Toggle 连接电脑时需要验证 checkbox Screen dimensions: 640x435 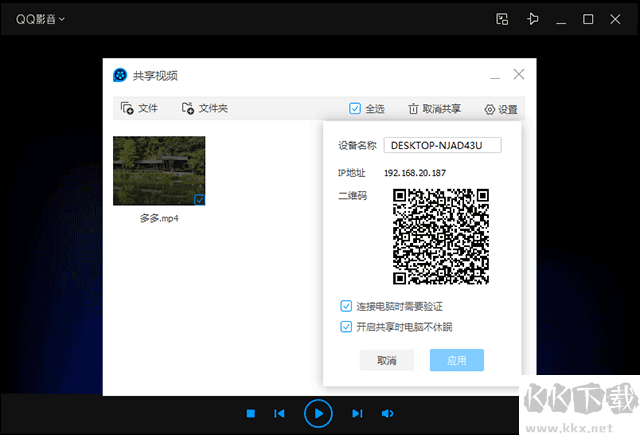coord(346,305)
